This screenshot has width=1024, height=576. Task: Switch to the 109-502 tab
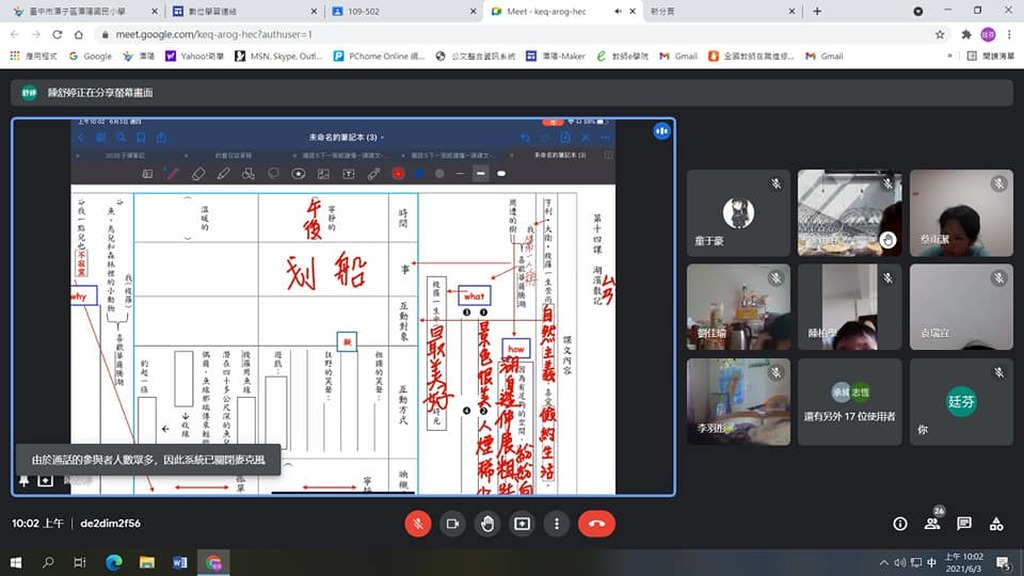403,11
